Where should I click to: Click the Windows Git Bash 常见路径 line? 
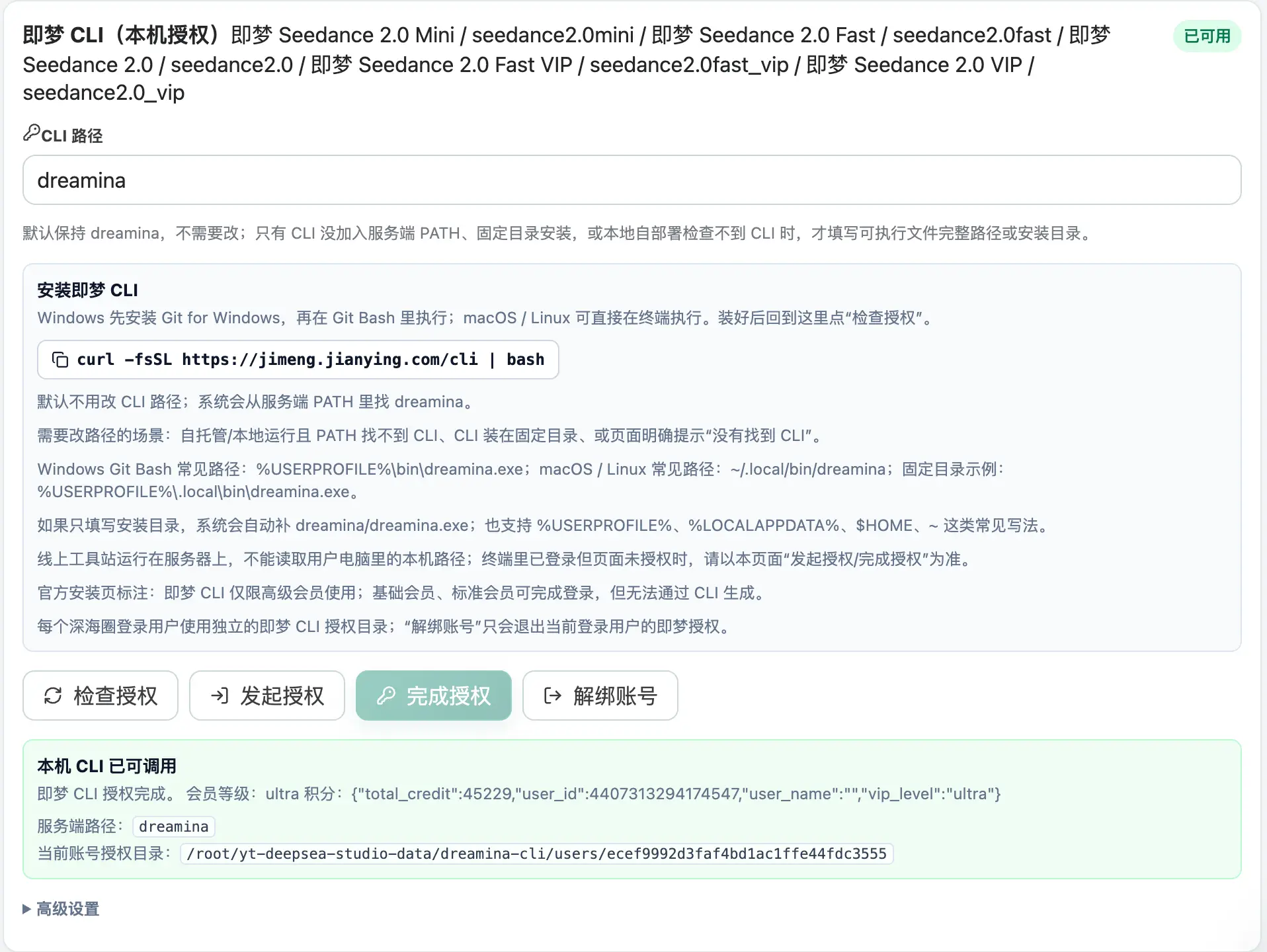tap(521, 481)
